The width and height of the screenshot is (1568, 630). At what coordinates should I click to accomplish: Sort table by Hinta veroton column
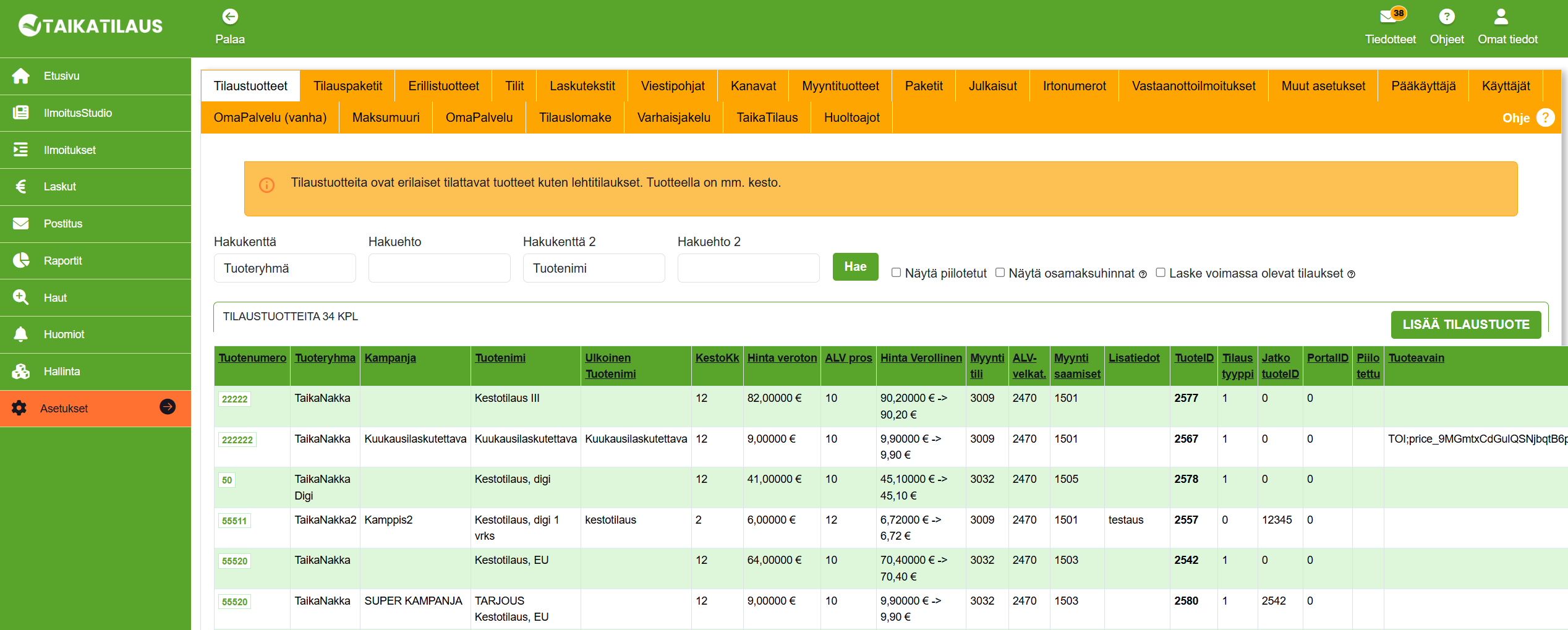tap(782, 358)
